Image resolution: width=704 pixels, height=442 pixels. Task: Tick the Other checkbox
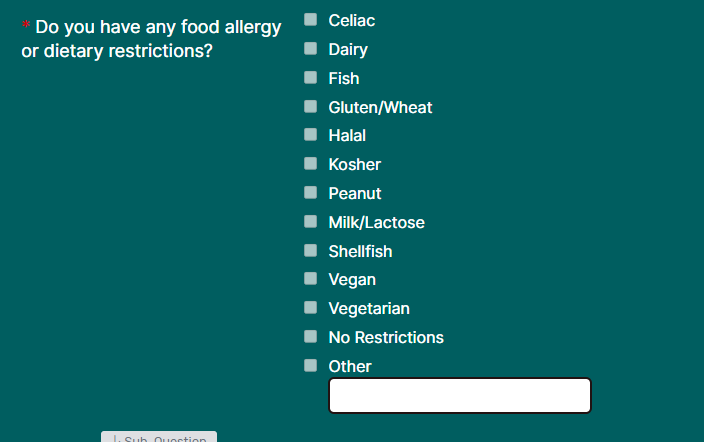pyautogui.click(x=311, y=365)
